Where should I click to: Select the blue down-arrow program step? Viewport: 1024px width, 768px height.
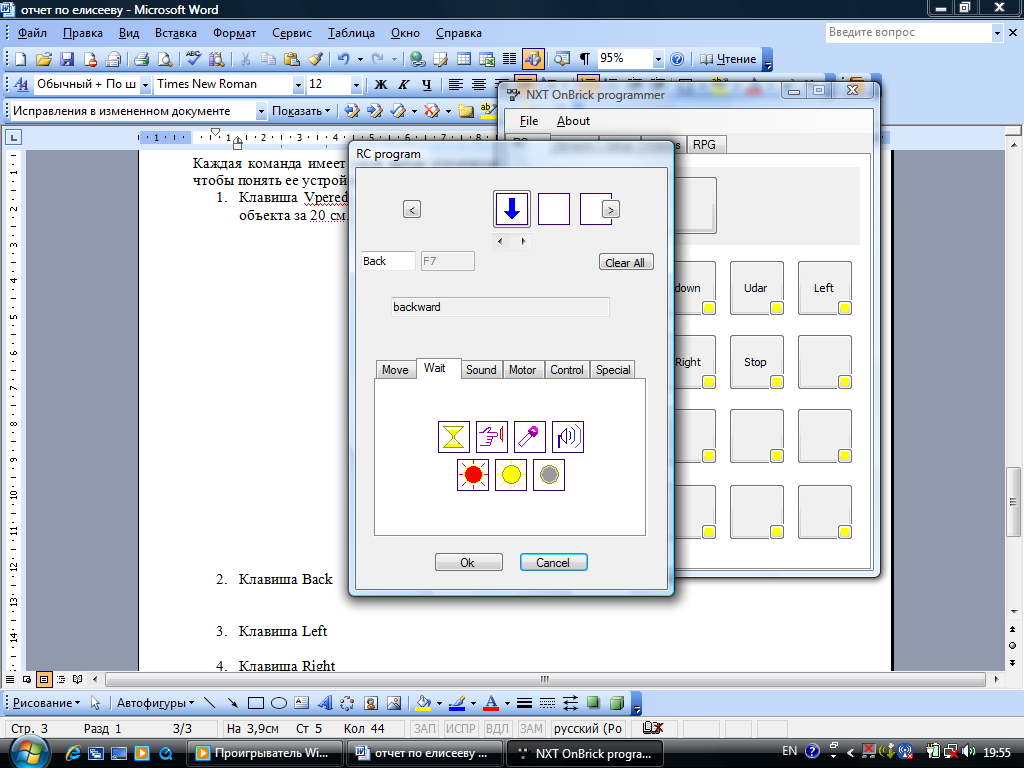[x=511, y=209]
